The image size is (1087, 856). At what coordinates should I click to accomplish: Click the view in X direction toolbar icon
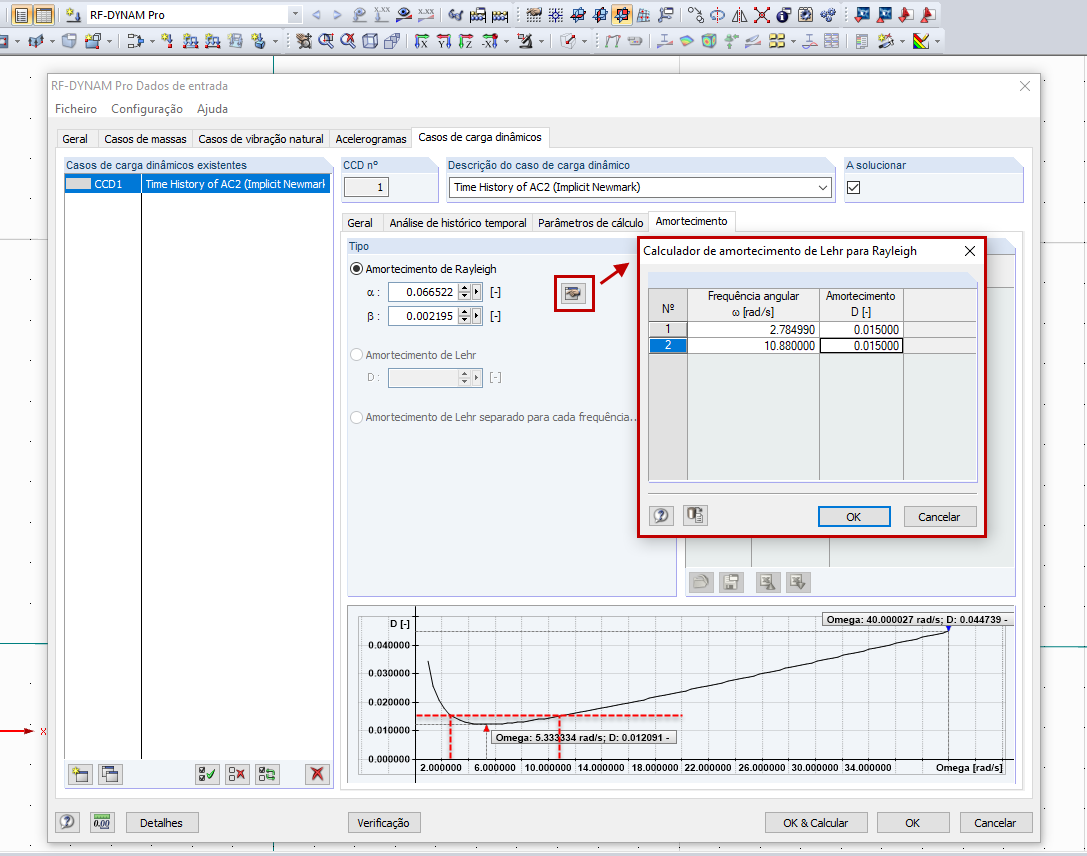coord(421,42)
